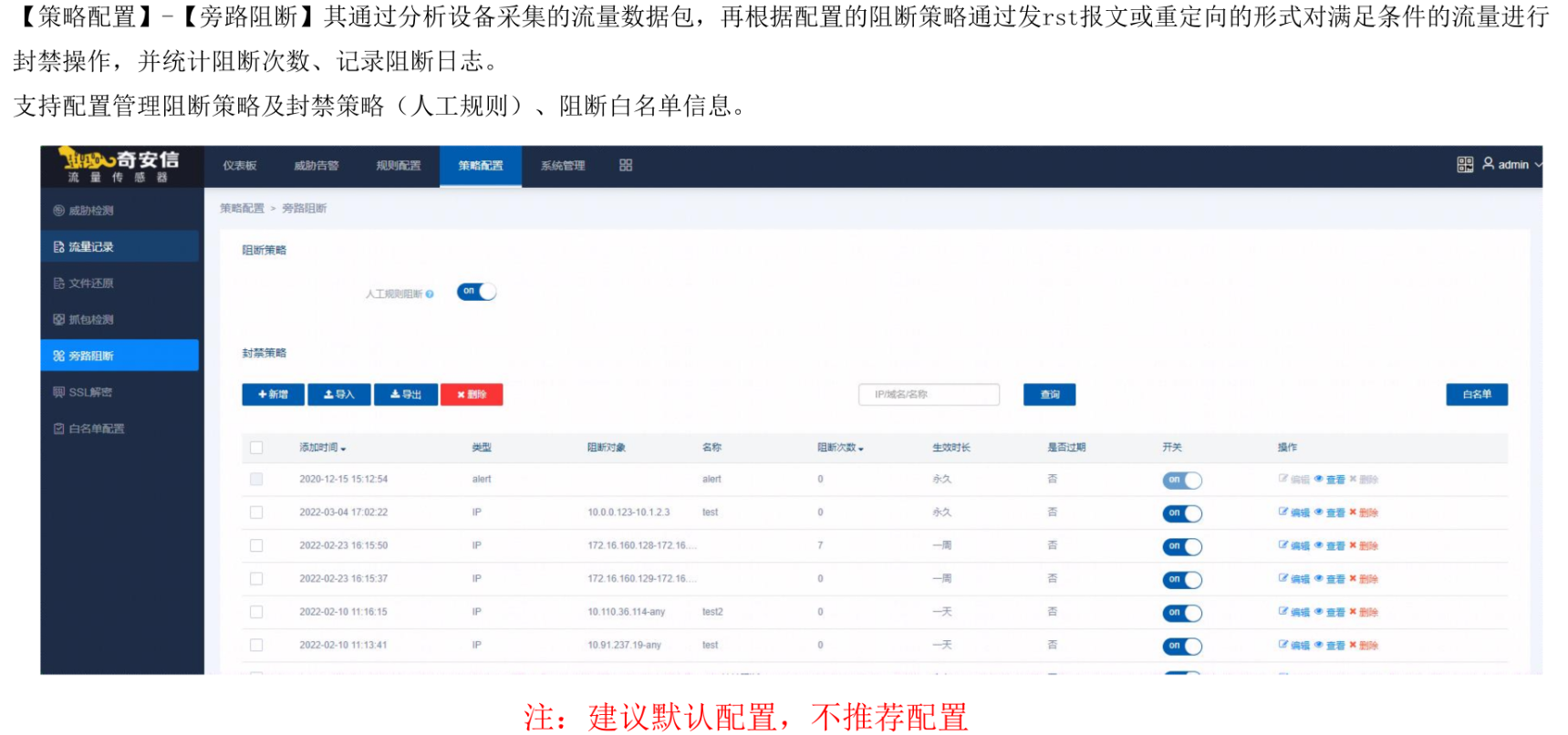Switch to the 规则配置 tab

(x=399, y=166)
